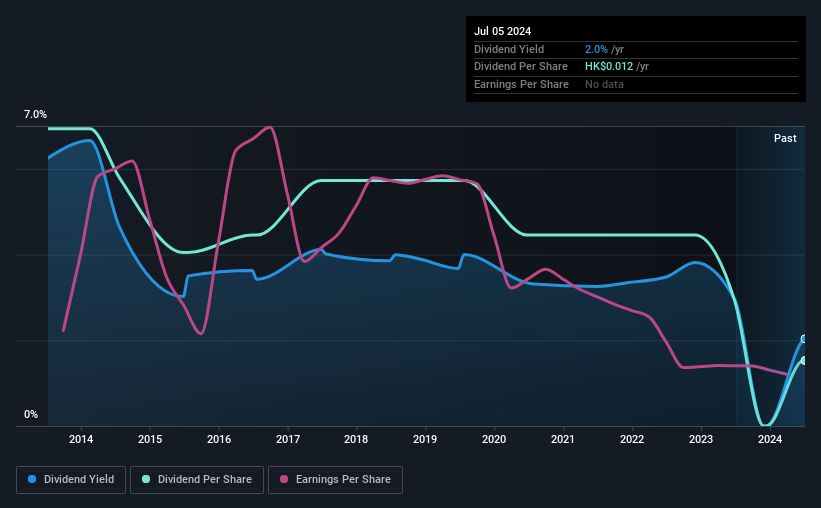Click the Earnings Per Share tooltip row label
This screenshot has width=821, height=508.
pos(522,84)
